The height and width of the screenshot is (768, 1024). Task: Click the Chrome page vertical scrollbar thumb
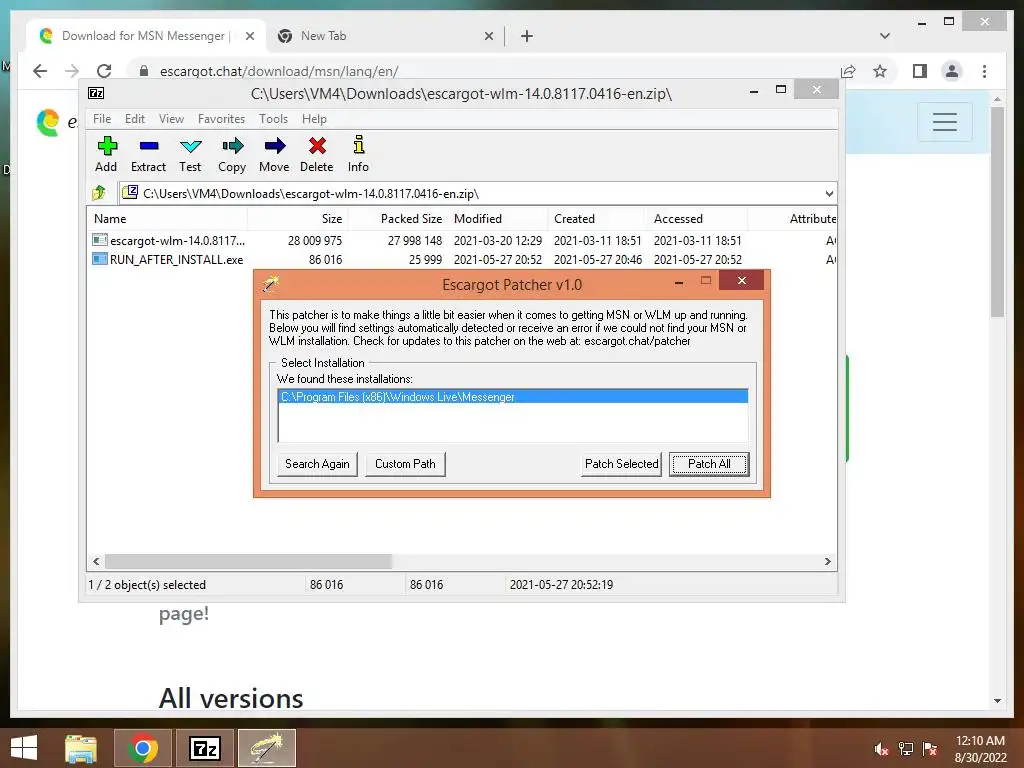[x=997, y=212]
